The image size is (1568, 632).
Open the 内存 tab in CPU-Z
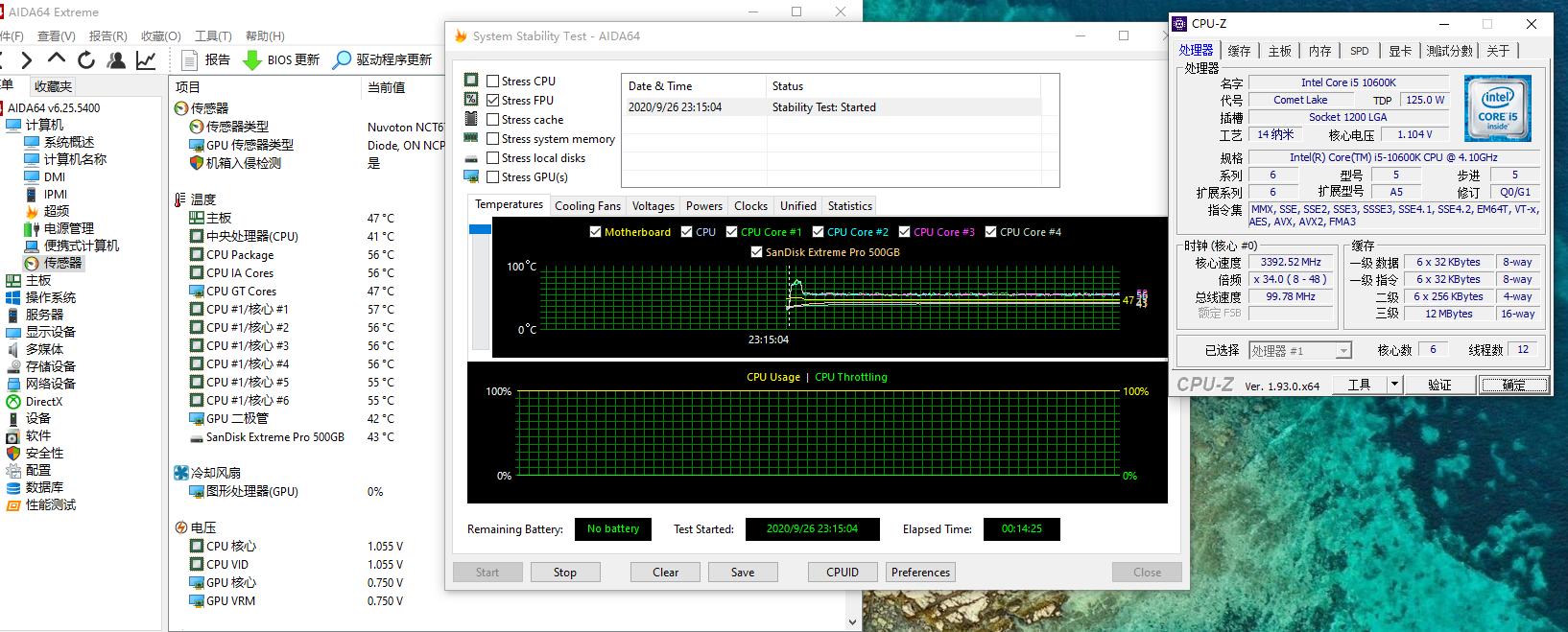click(1320, 51)
